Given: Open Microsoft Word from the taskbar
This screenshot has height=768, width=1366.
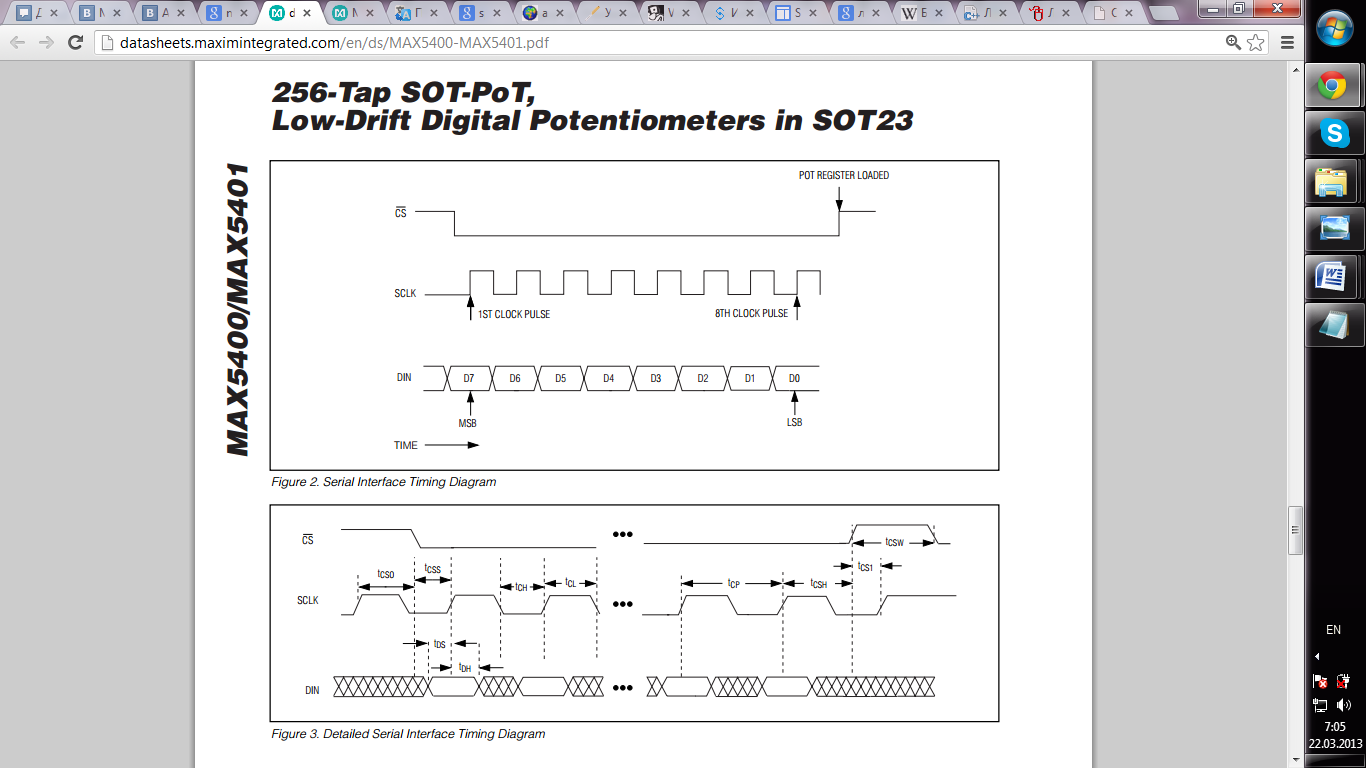Looking at the screenshot, I should tap(1335, 277).
